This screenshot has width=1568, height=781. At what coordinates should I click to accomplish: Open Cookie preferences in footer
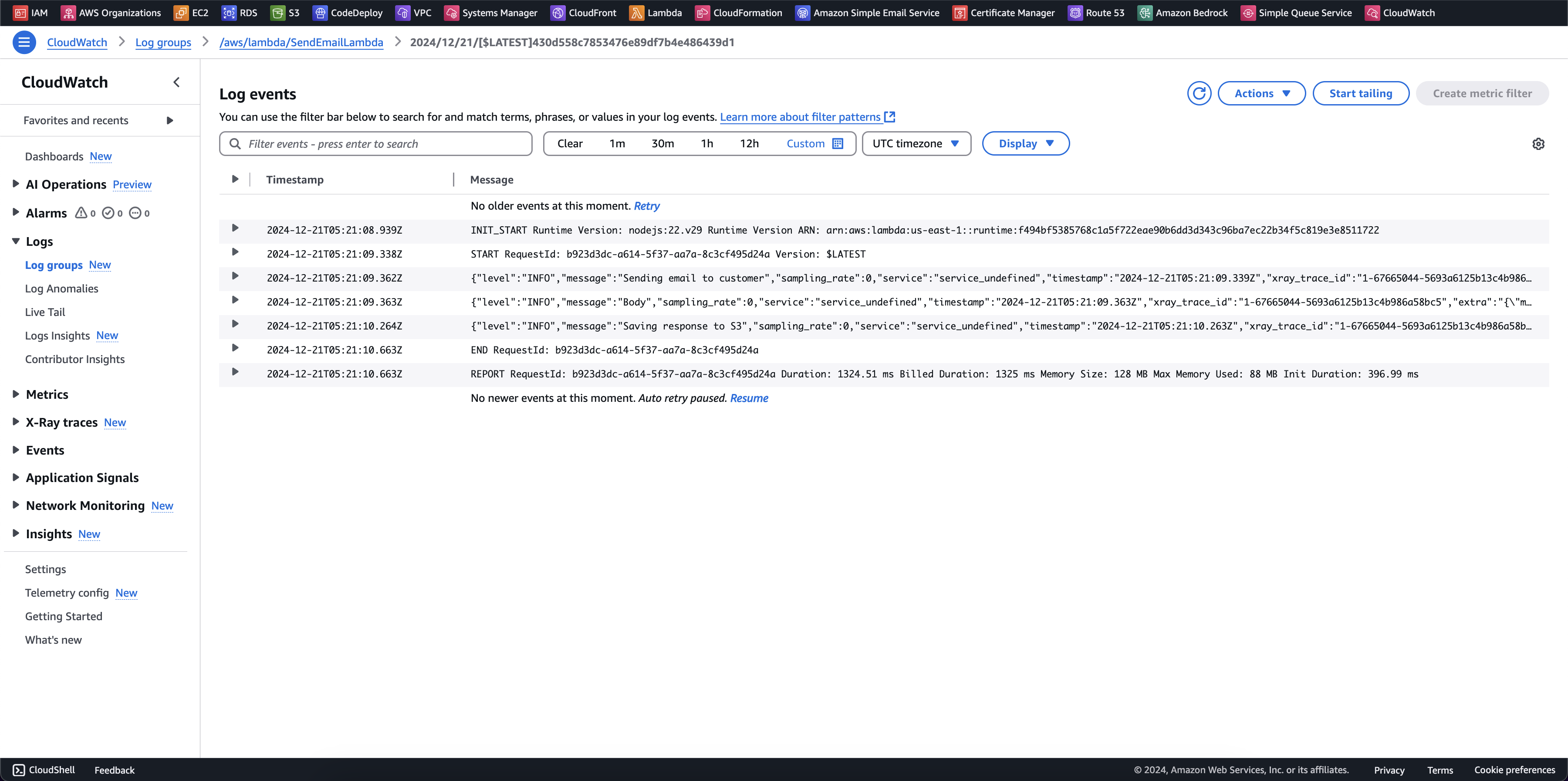1514,770
